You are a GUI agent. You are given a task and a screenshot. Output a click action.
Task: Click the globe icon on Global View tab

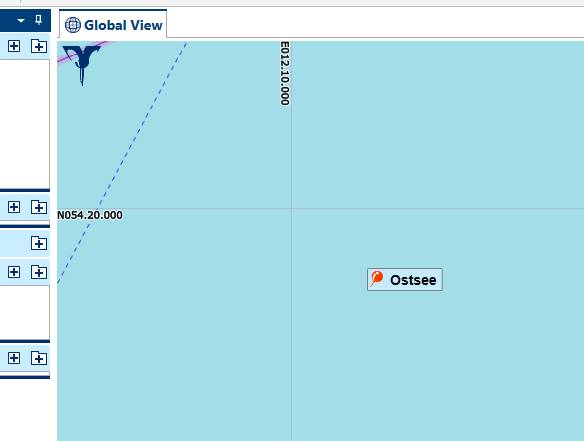pos(73,25)
